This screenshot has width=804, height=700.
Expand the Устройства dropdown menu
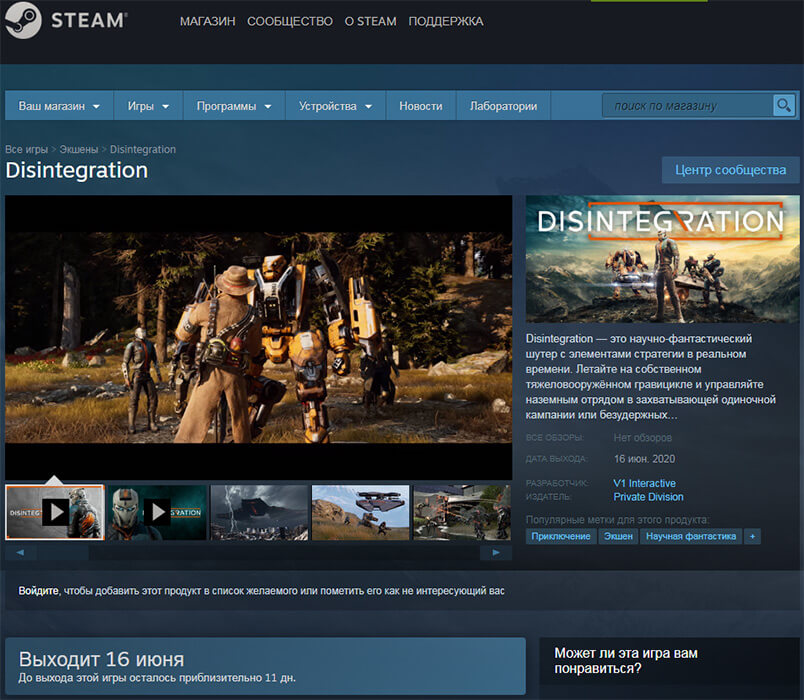335,106
